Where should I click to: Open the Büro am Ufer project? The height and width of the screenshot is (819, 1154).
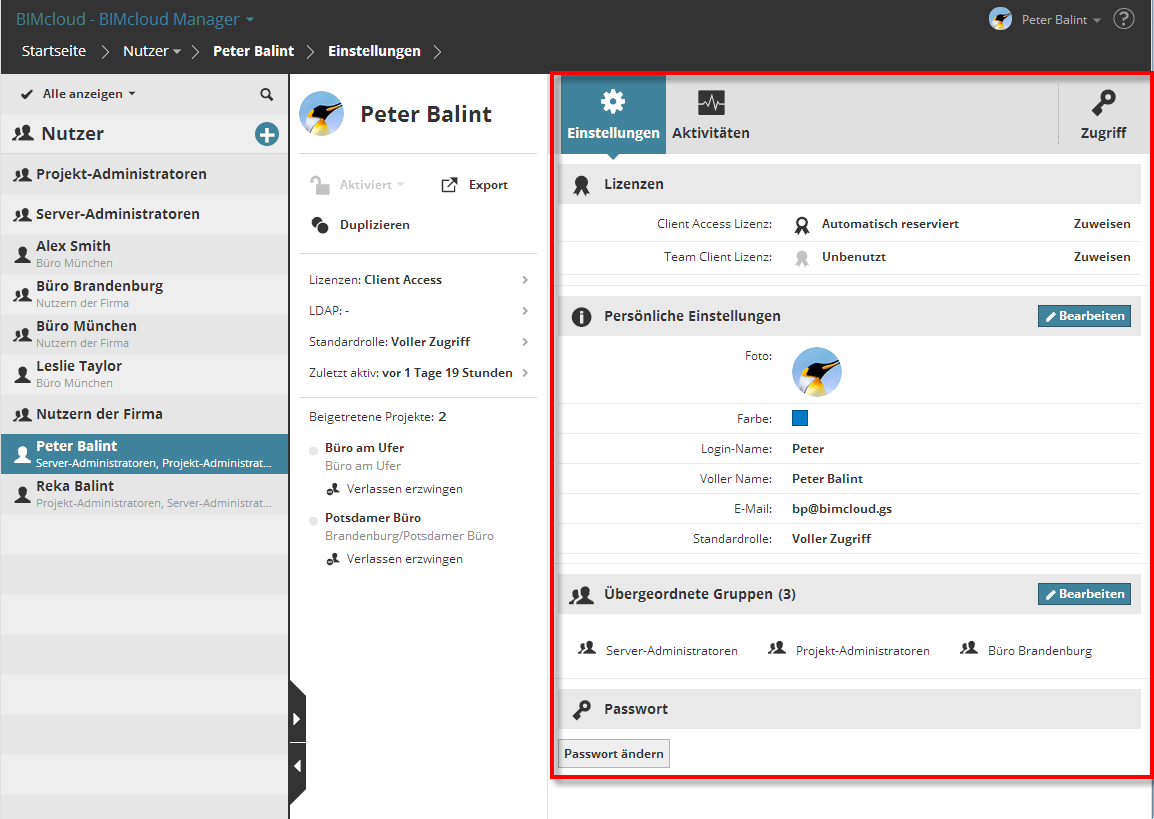pyautogui.click(x=364, y=447)
